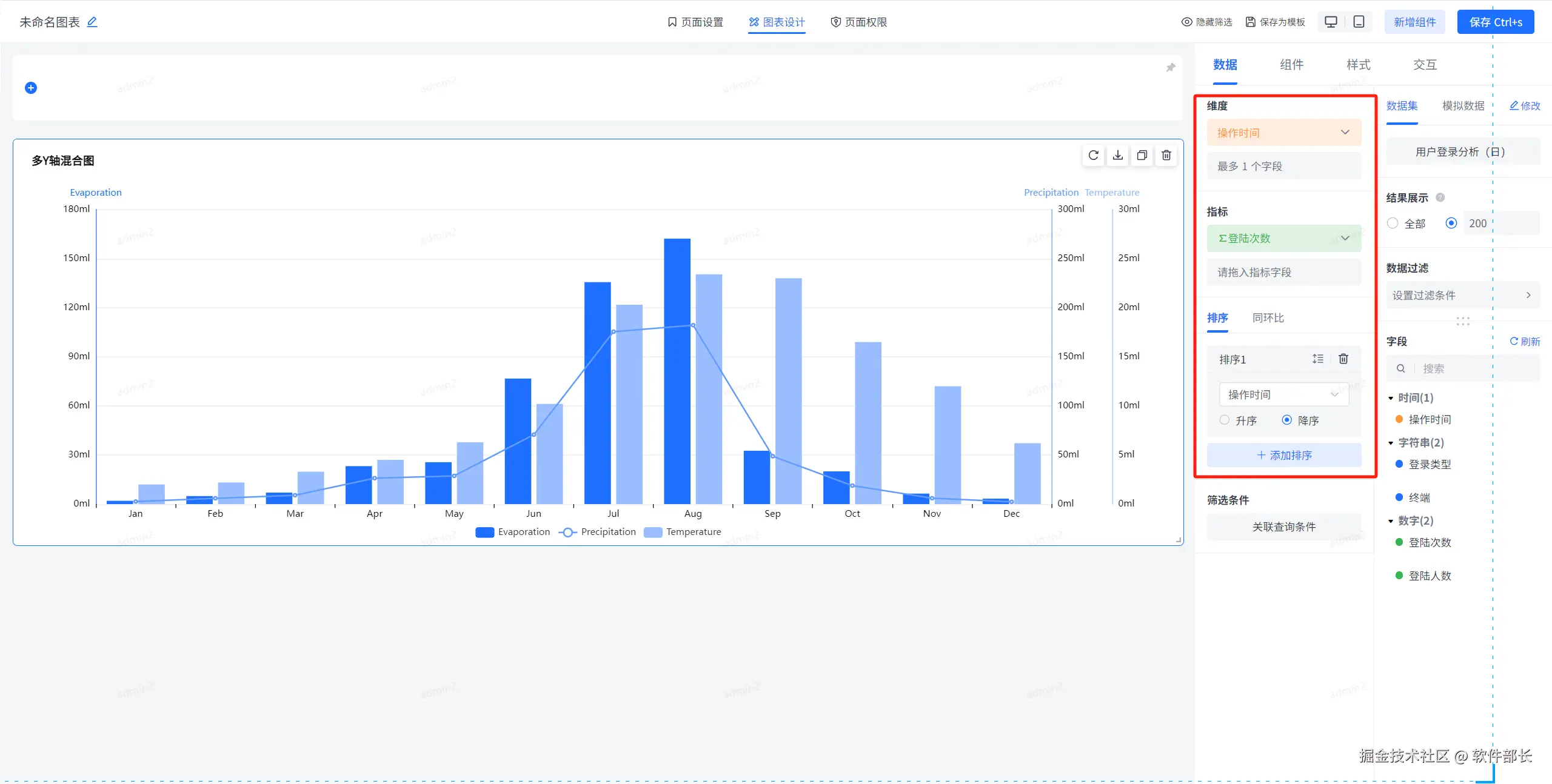Toggle Evaporation legend swatch in chart
Image resolution: width=1552 pixels, height=784 pixels.
click(x=484, y=532)
